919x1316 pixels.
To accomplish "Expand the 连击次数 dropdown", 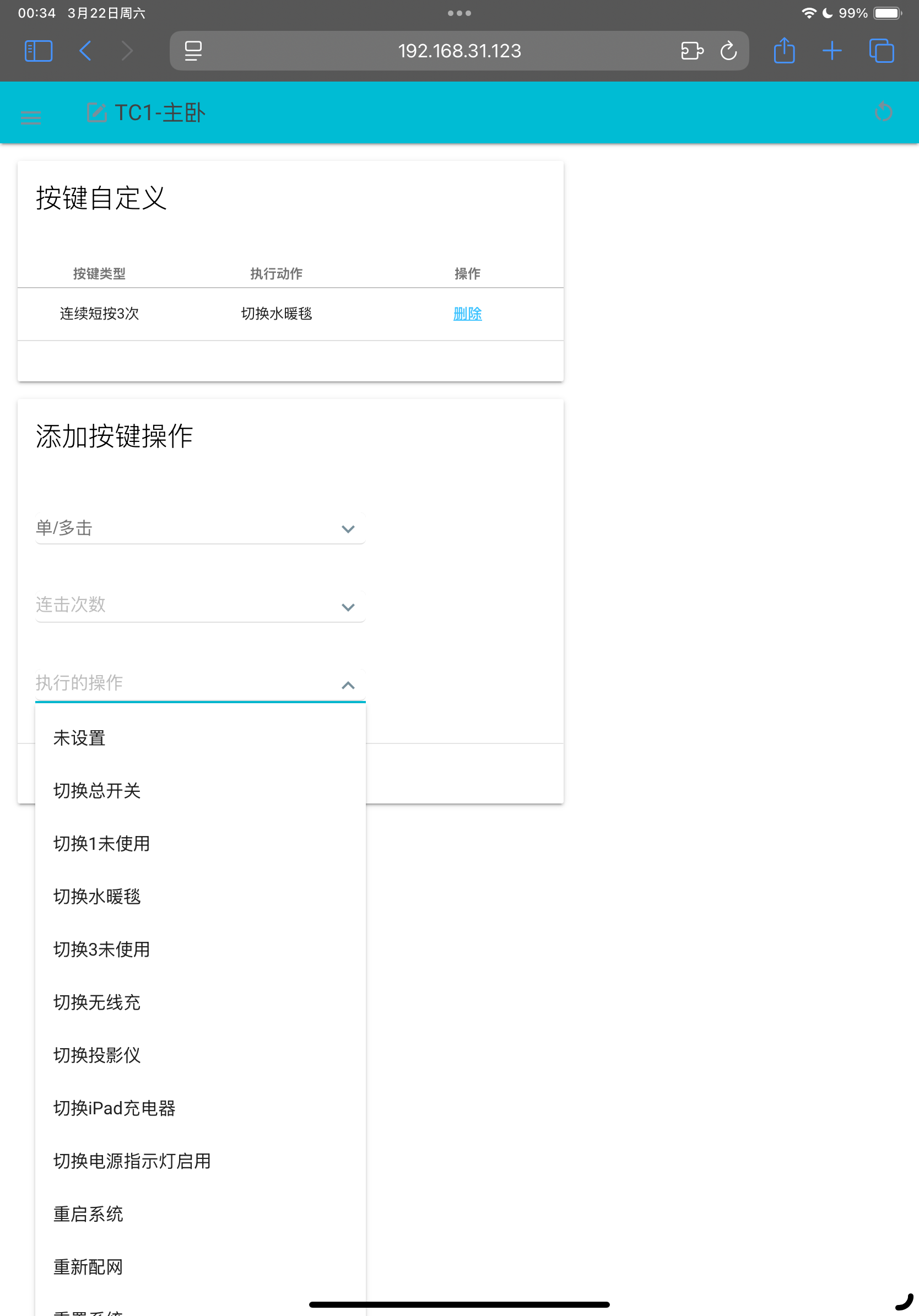I will pyautogui.click(x=200, y=606).
